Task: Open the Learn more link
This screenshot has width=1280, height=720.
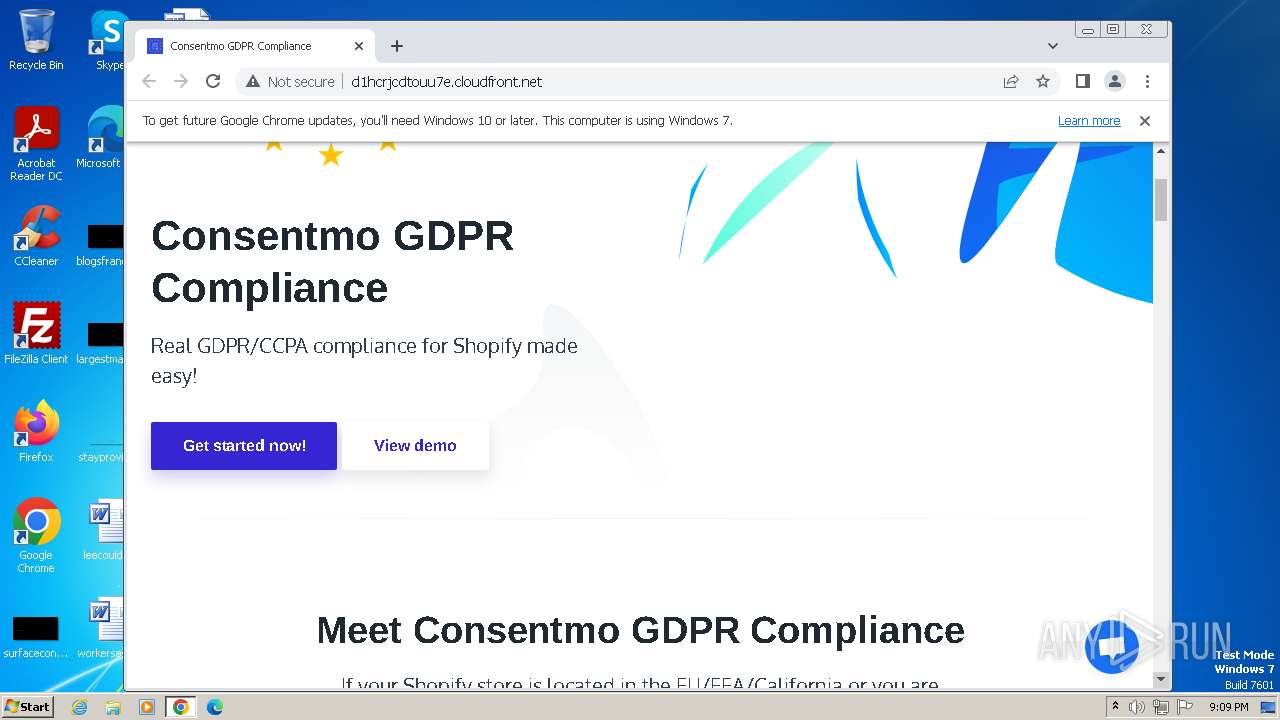Action: coord(1089,121)
